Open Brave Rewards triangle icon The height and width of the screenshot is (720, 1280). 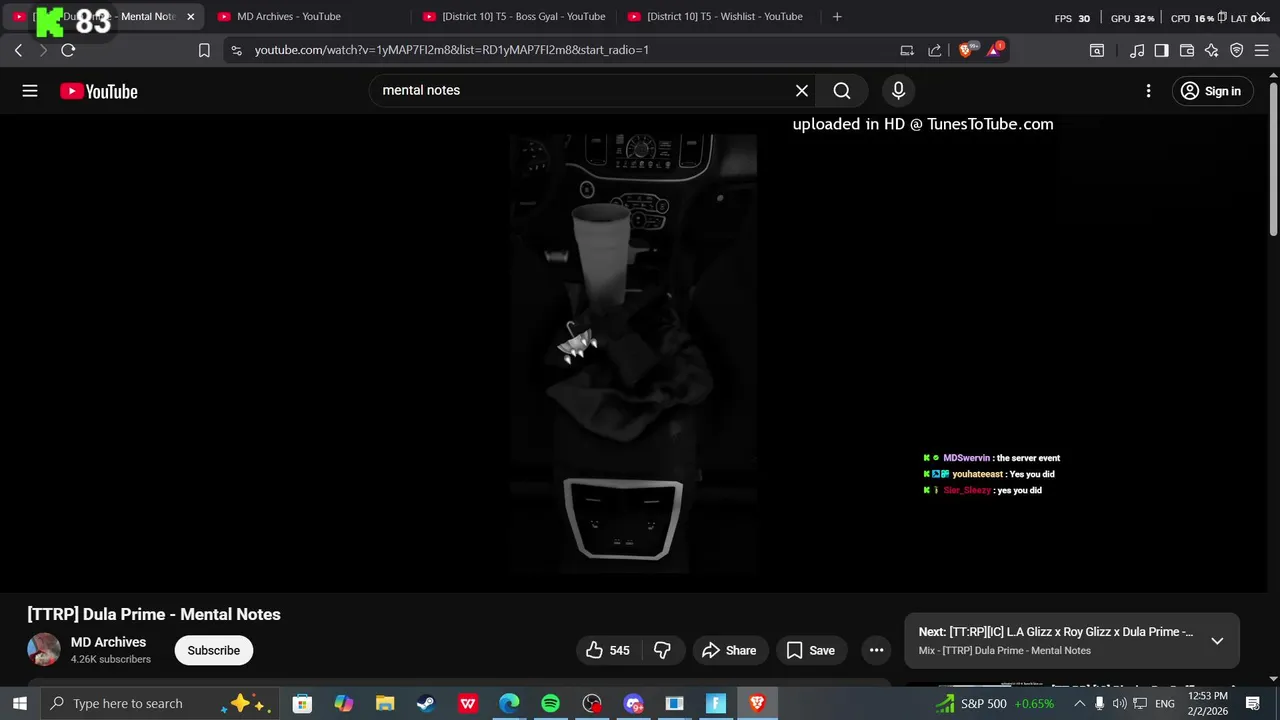[x=994, y=50]
